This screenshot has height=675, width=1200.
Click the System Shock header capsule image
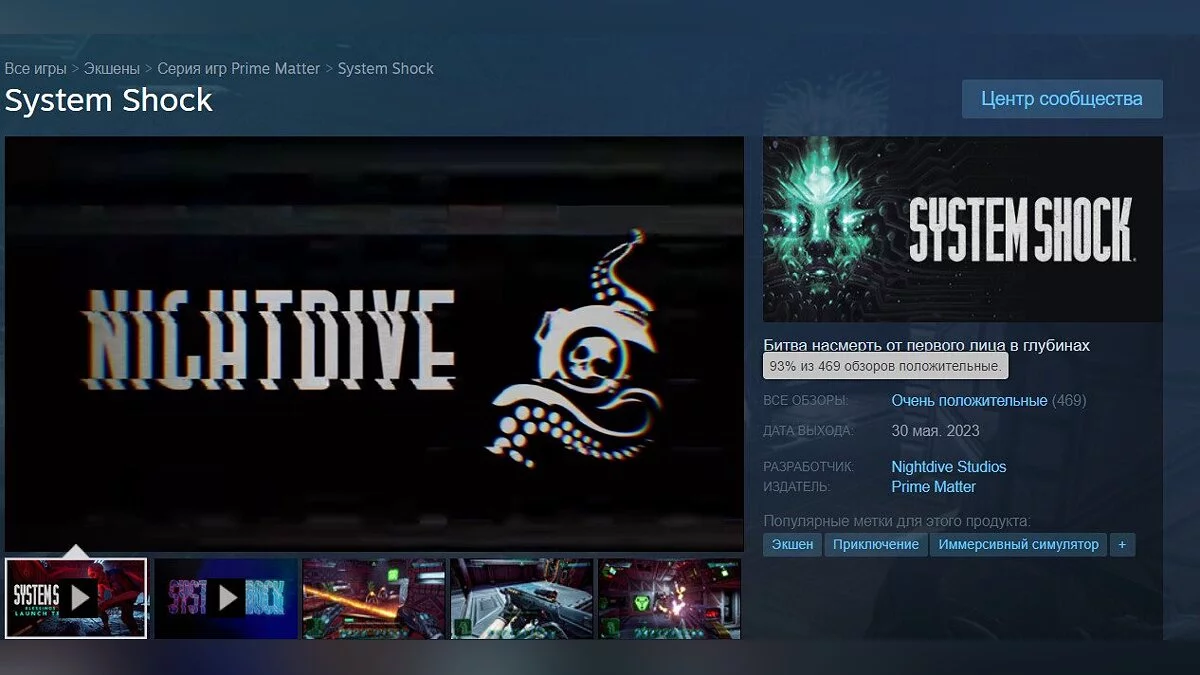(962, 229)
